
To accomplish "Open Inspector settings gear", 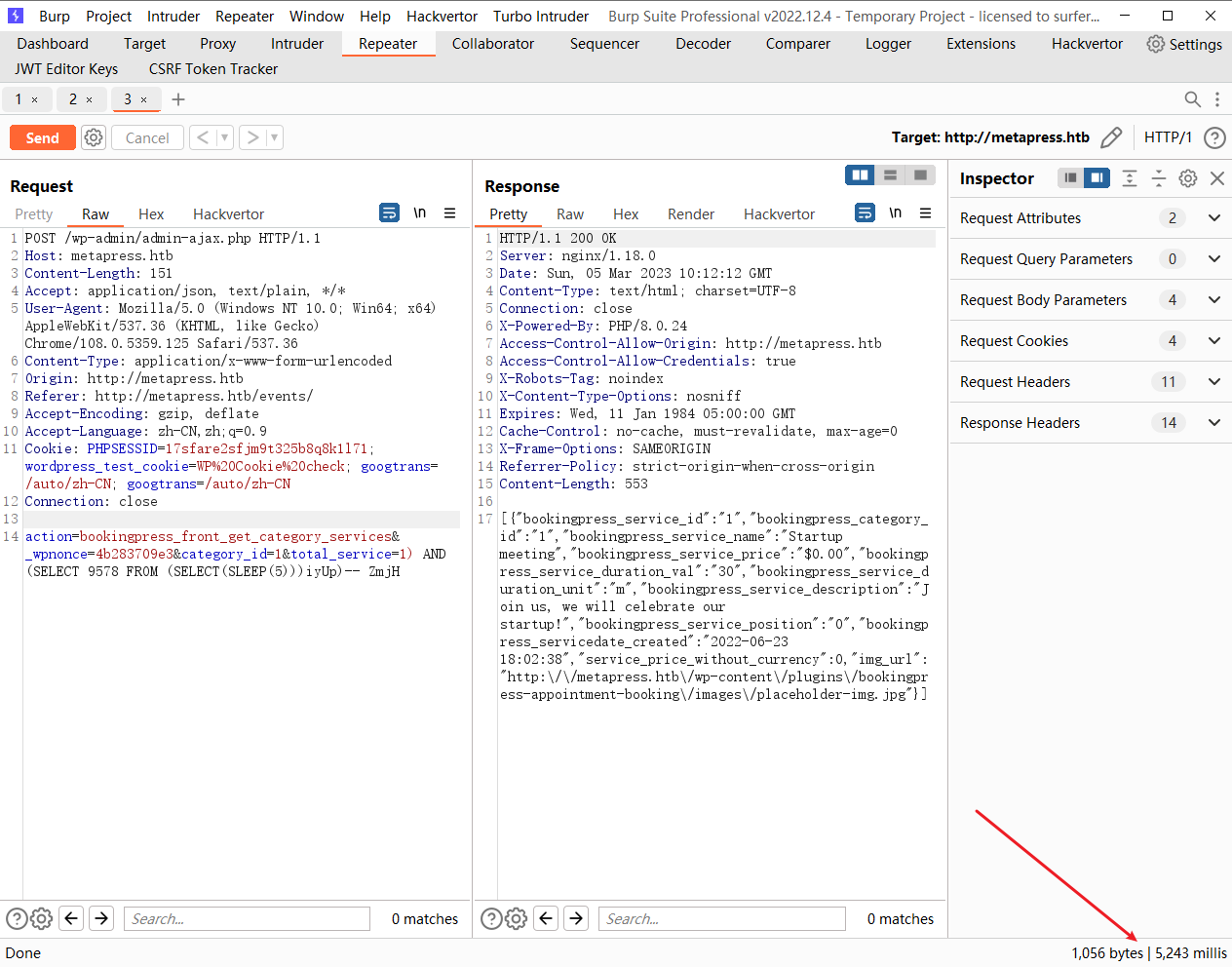I will (1188, 178).
